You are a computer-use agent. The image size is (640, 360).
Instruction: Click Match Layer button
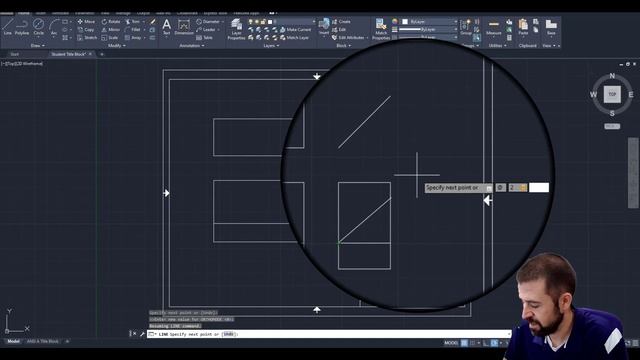[x=294, y=38]
